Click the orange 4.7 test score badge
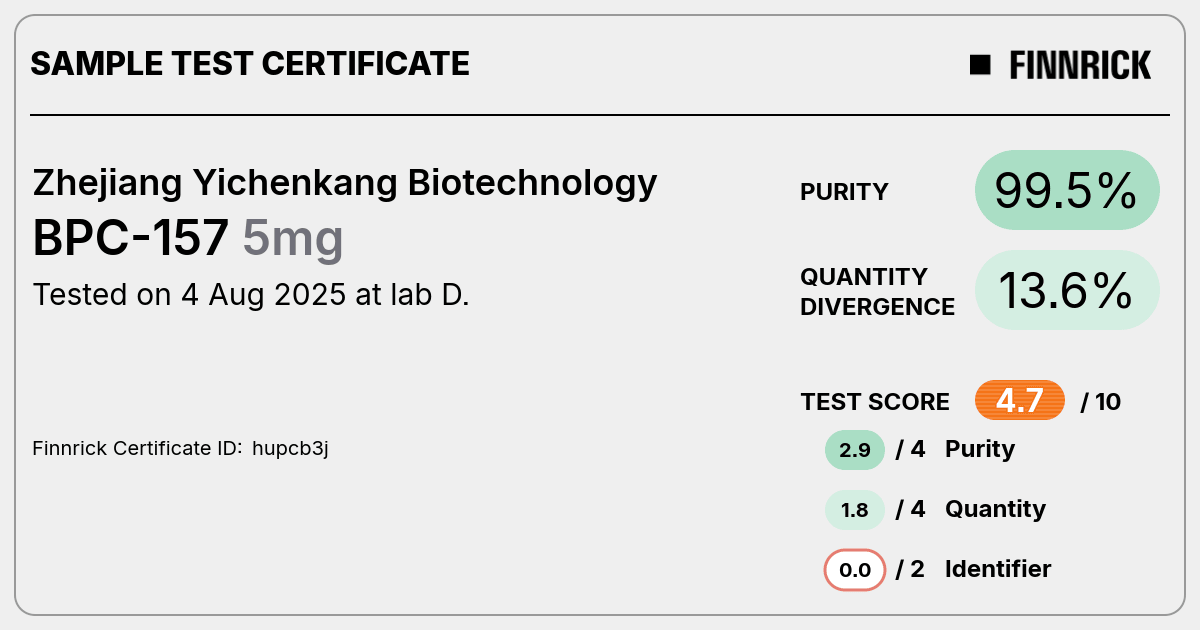The width and height of the screenshot is (1200, 630). click(1020, 401)
